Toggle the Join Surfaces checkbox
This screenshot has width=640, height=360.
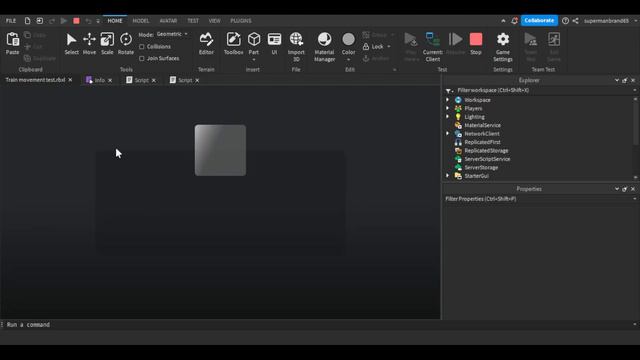pyautogui.click(x=142, y=58)
